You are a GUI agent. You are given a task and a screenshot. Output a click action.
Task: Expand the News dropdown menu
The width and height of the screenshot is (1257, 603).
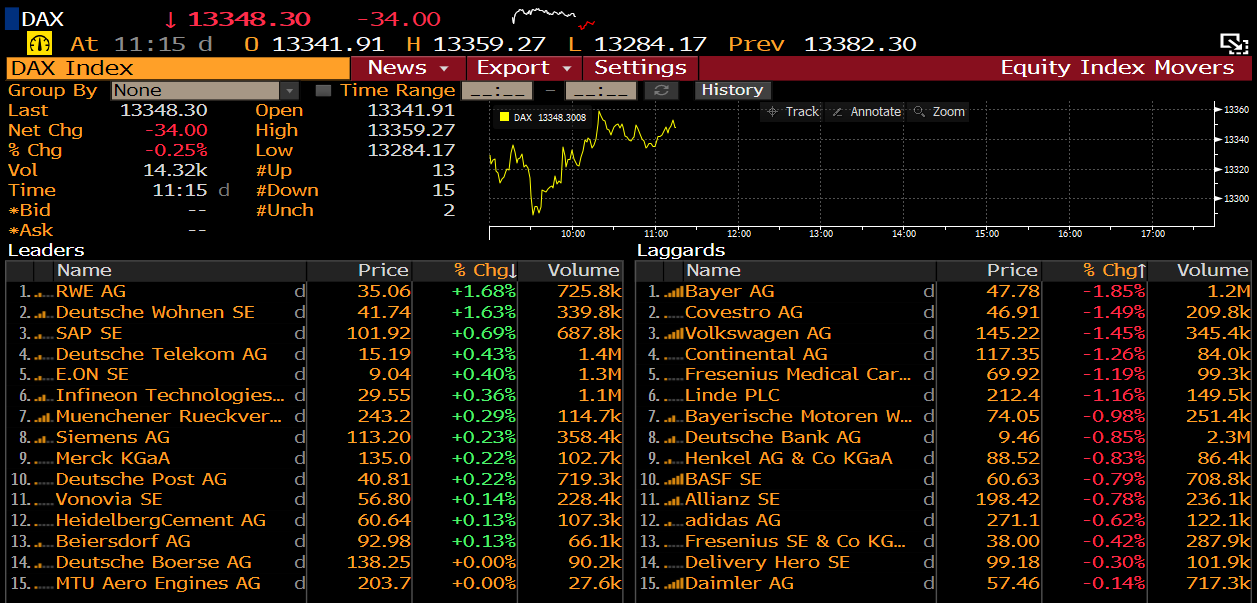pos(409,68)
